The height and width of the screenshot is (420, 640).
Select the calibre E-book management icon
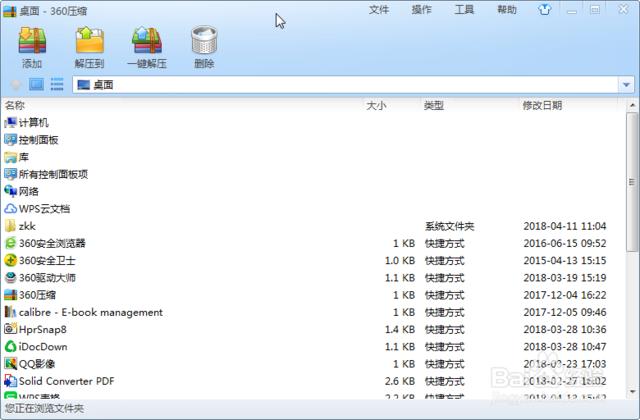[10, 312]
